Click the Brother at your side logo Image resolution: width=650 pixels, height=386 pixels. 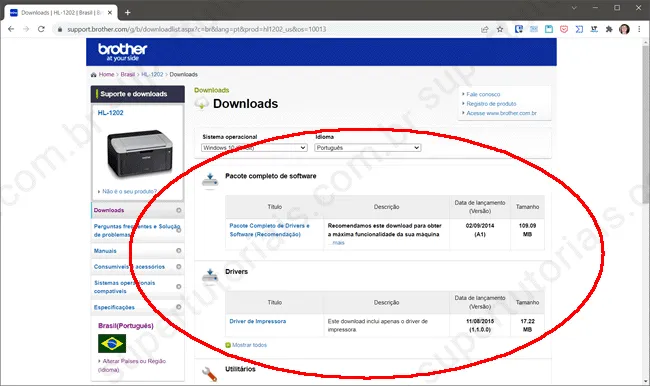122,52
